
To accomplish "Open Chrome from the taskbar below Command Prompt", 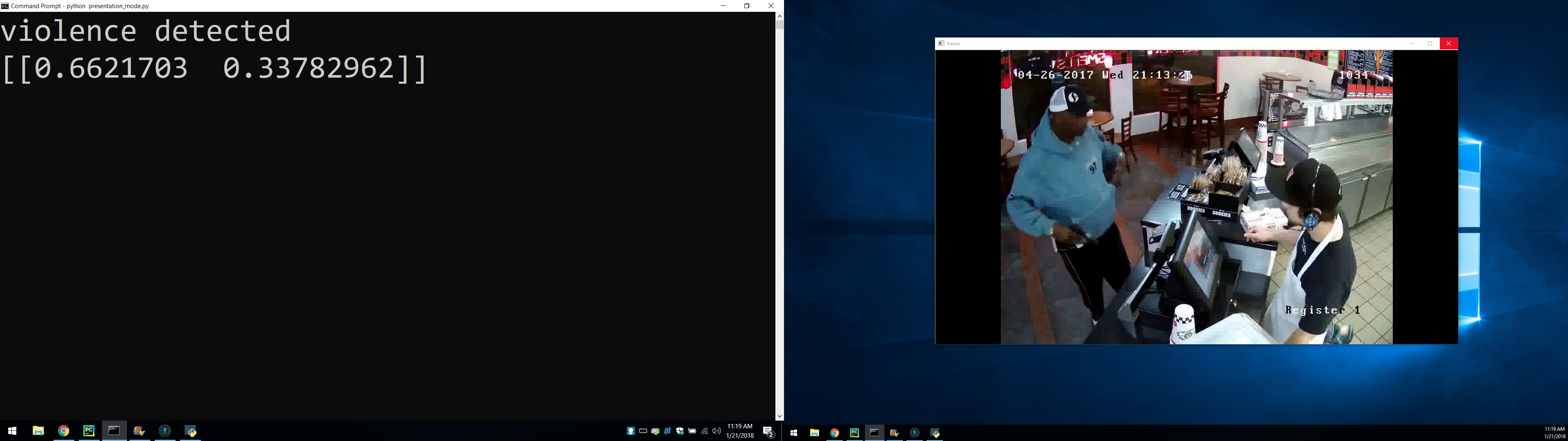I will pos(63,431).
